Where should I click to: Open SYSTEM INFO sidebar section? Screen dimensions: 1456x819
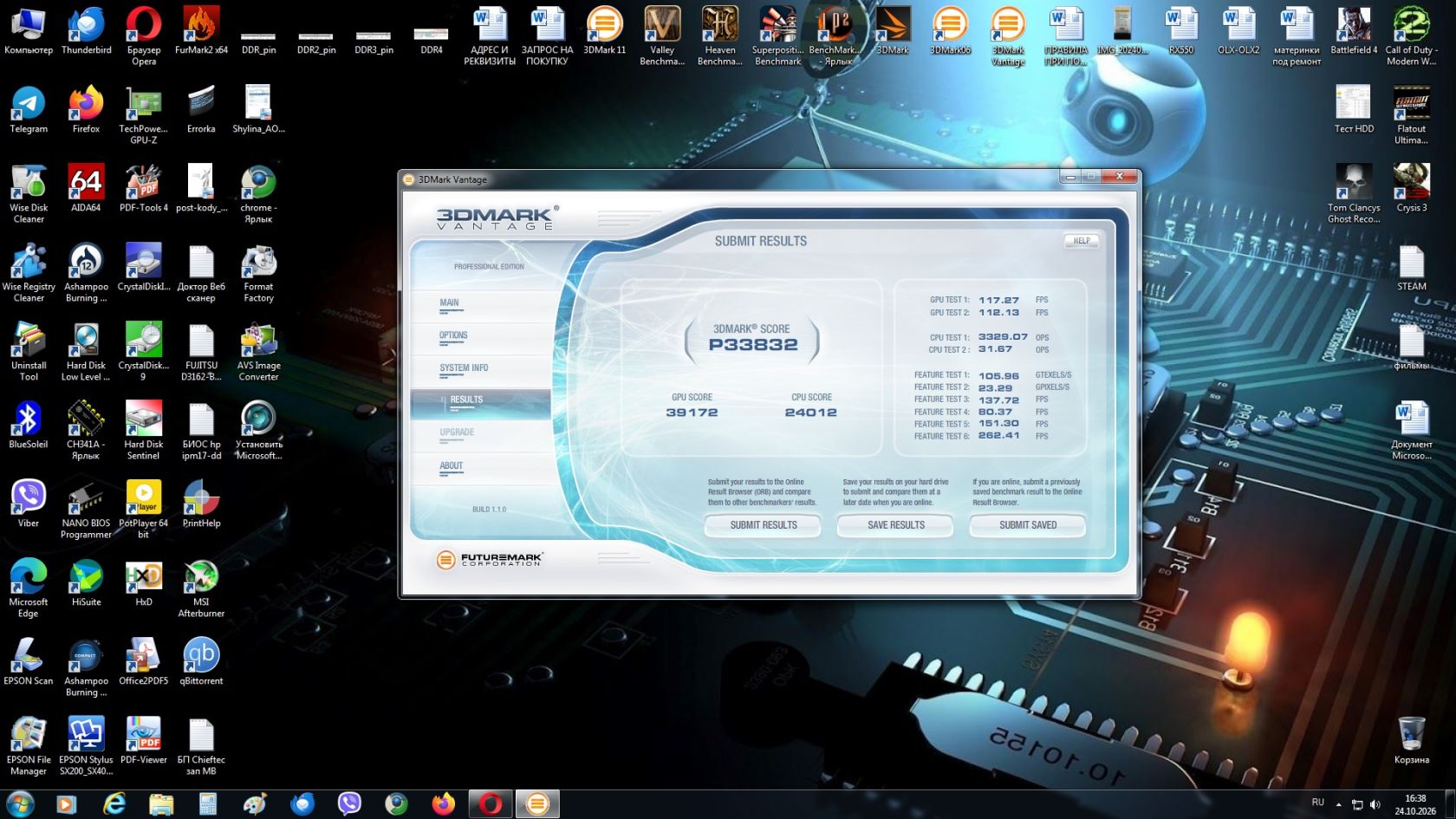pos(464,368)
